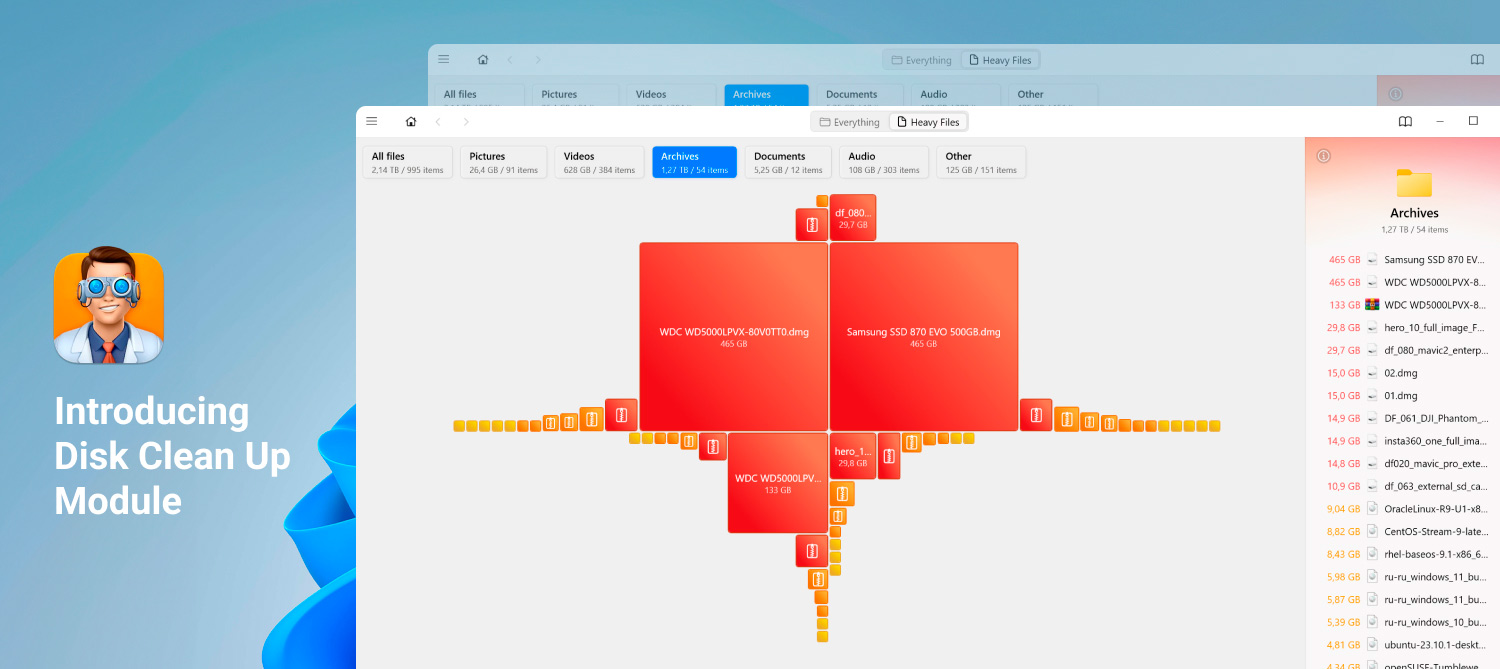Screen dimensions: 1500x669
Task: Select the OracleLinux-R9 file in list
Action: tap(1435, 509)
